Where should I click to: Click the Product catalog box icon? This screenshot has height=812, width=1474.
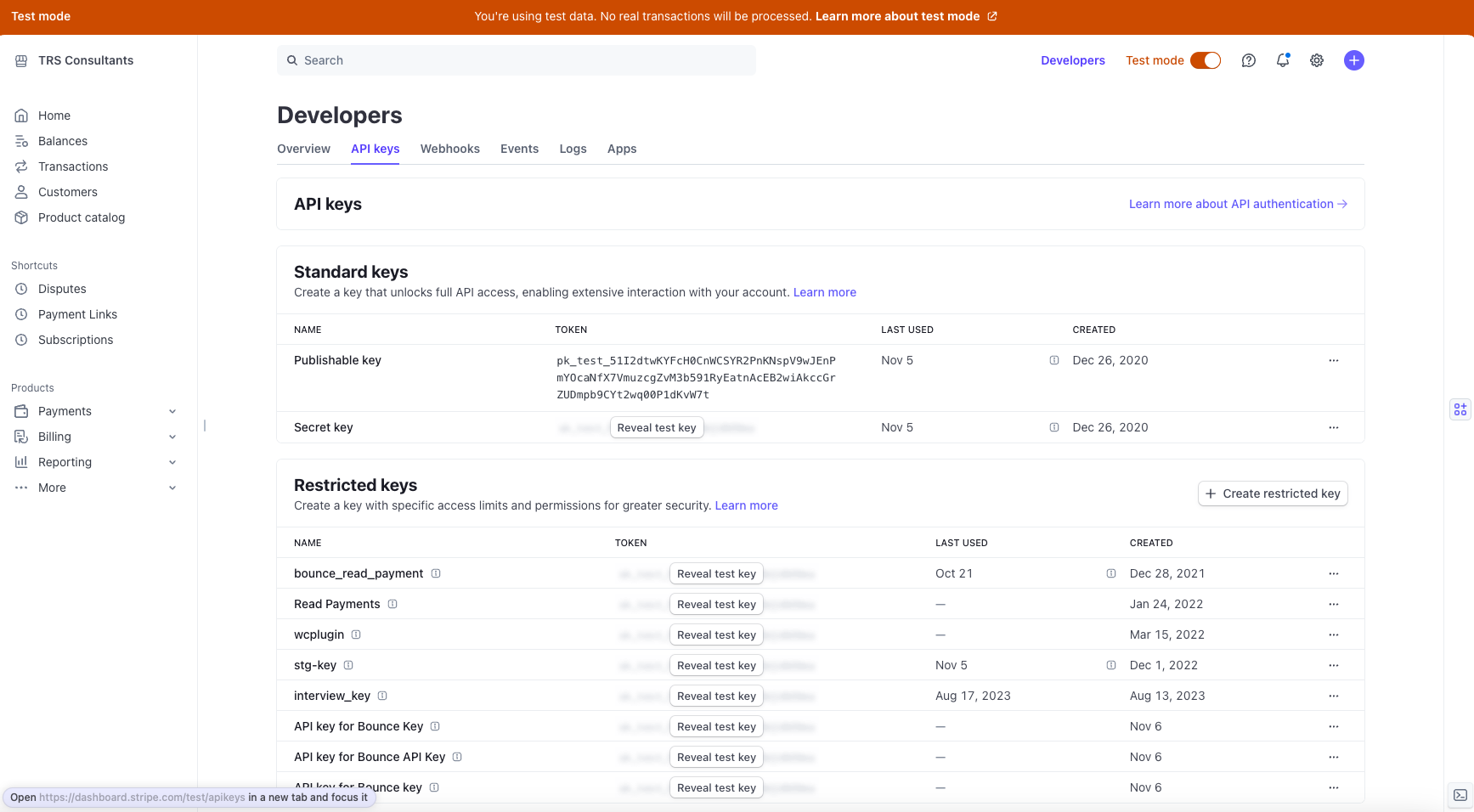click(21, 217)
